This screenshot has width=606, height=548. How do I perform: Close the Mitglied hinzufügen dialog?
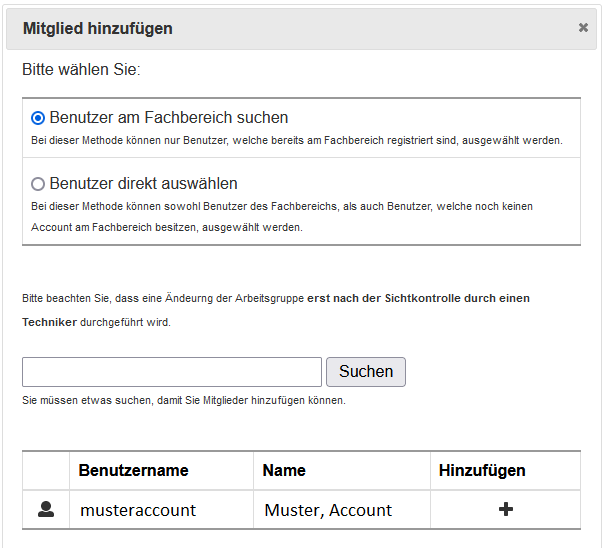[x=583, y=28]
